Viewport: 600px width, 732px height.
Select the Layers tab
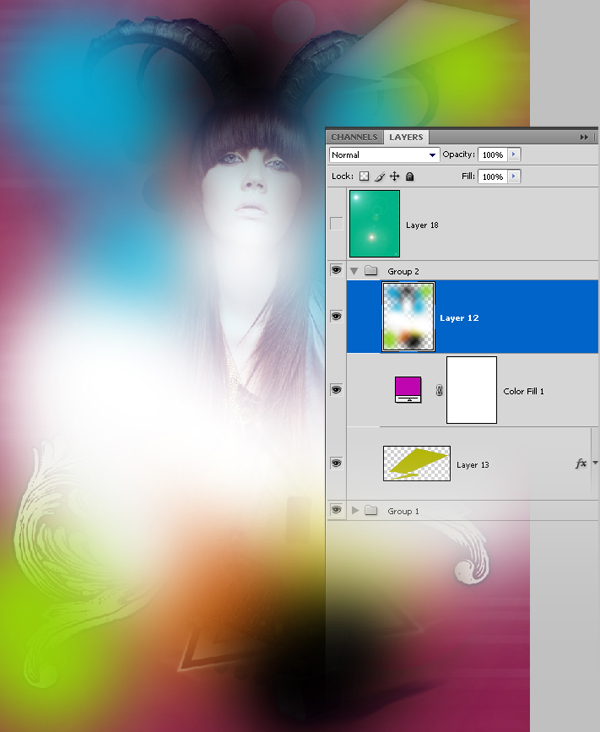406,137
